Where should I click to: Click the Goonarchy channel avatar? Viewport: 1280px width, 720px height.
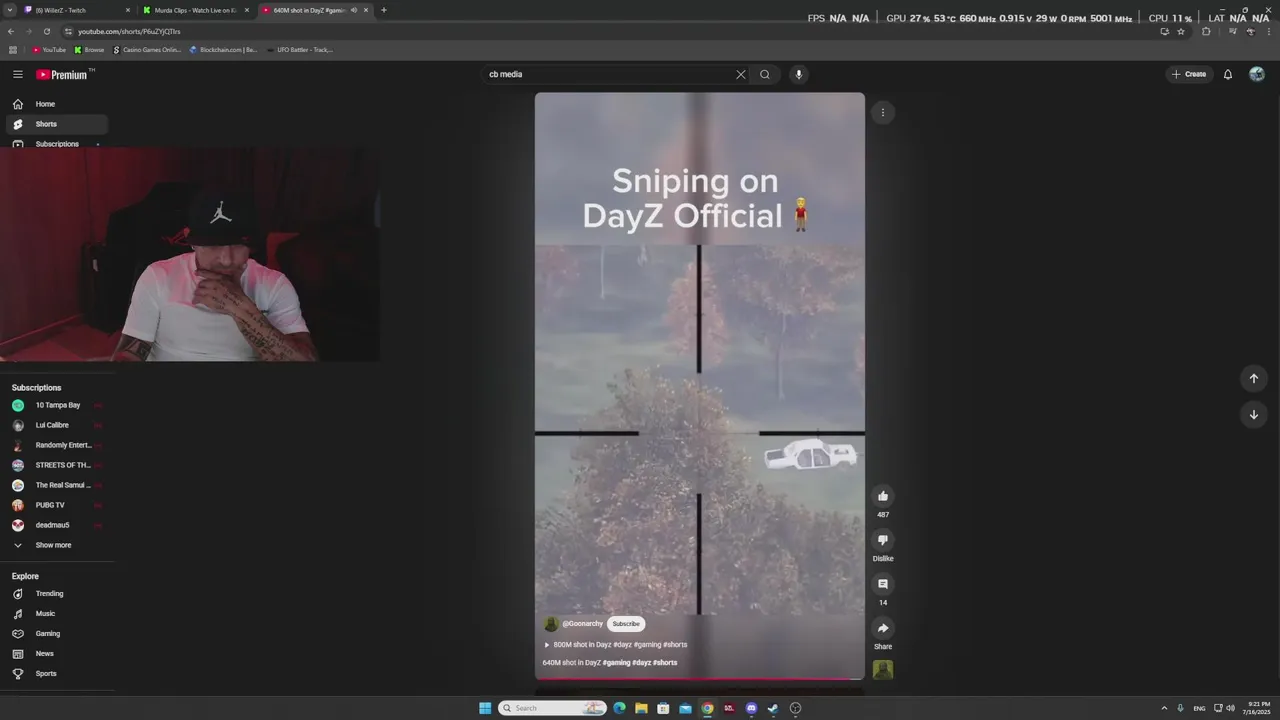pyautogui.click(x=551, y=624)
